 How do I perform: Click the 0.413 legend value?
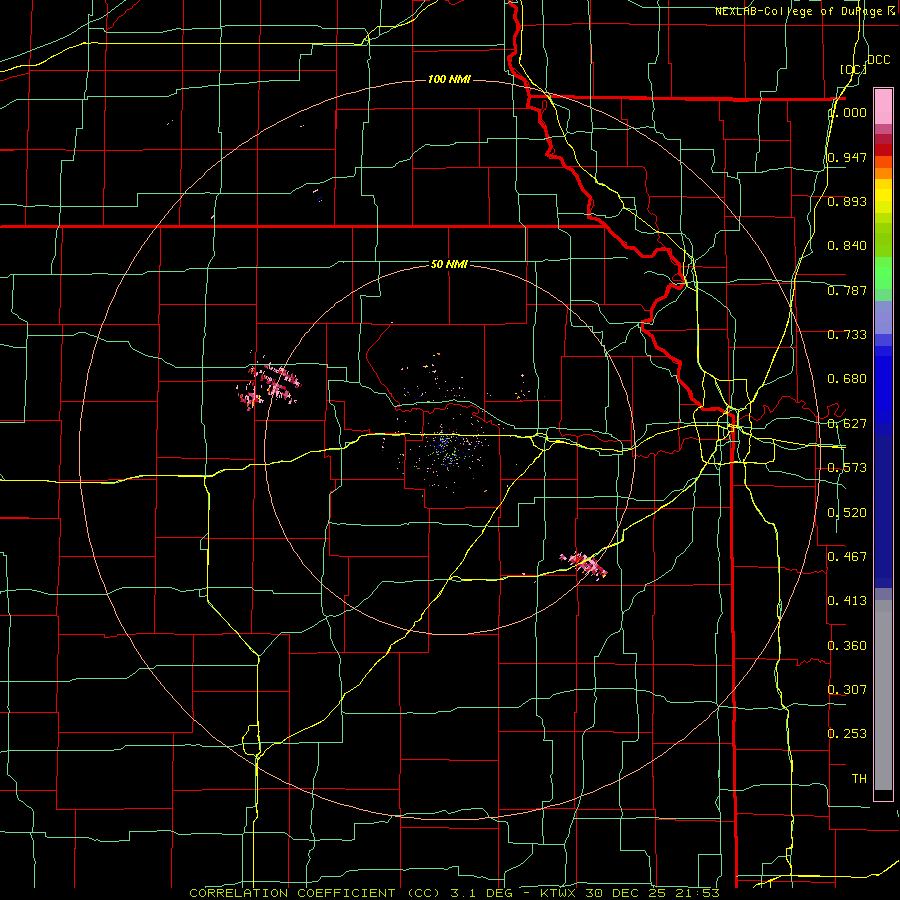pyautogui.click(x=847, y=601)
